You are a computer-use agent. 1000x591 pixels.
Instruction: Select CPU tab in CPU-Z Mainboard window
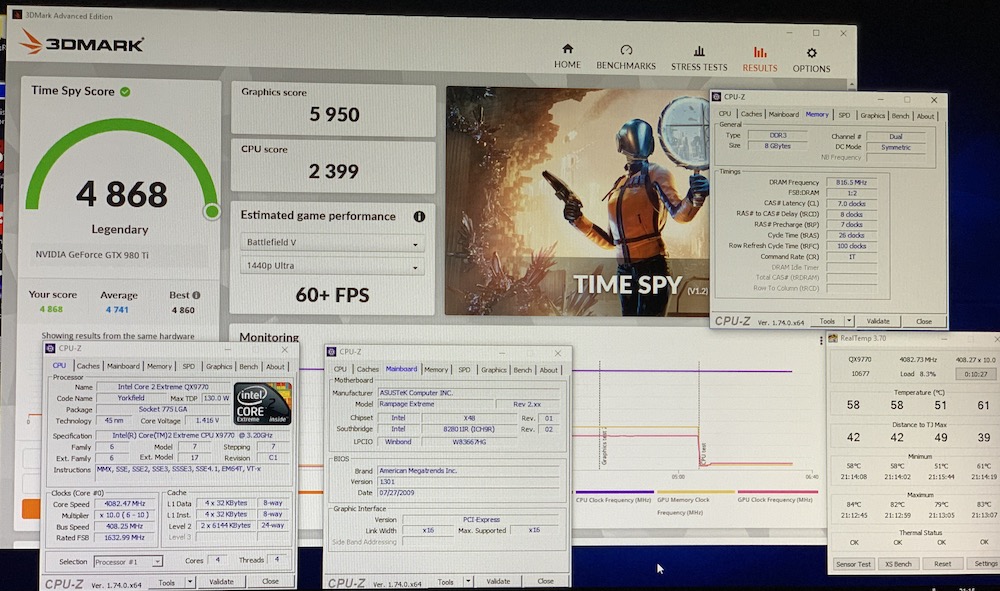[x=341, y=369]
